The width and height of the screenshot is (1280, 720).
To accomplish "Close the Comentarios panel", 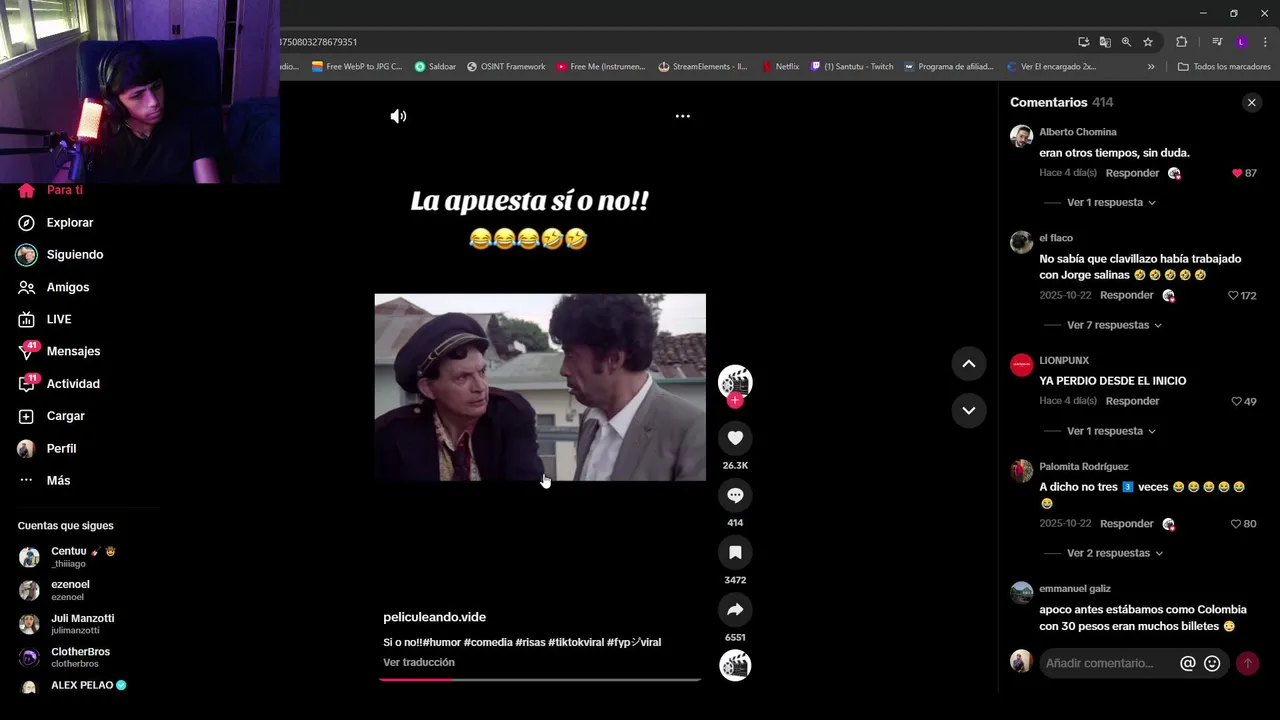I will tap(1251, 103).
